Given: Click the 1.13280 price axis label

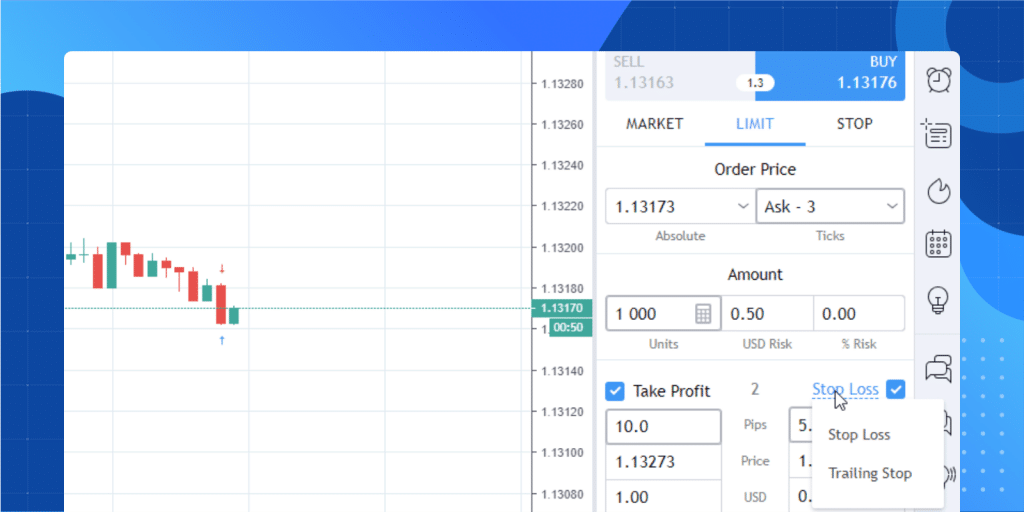Looking at the screenshot, I should pyautogui.click(x=562, y=84).
